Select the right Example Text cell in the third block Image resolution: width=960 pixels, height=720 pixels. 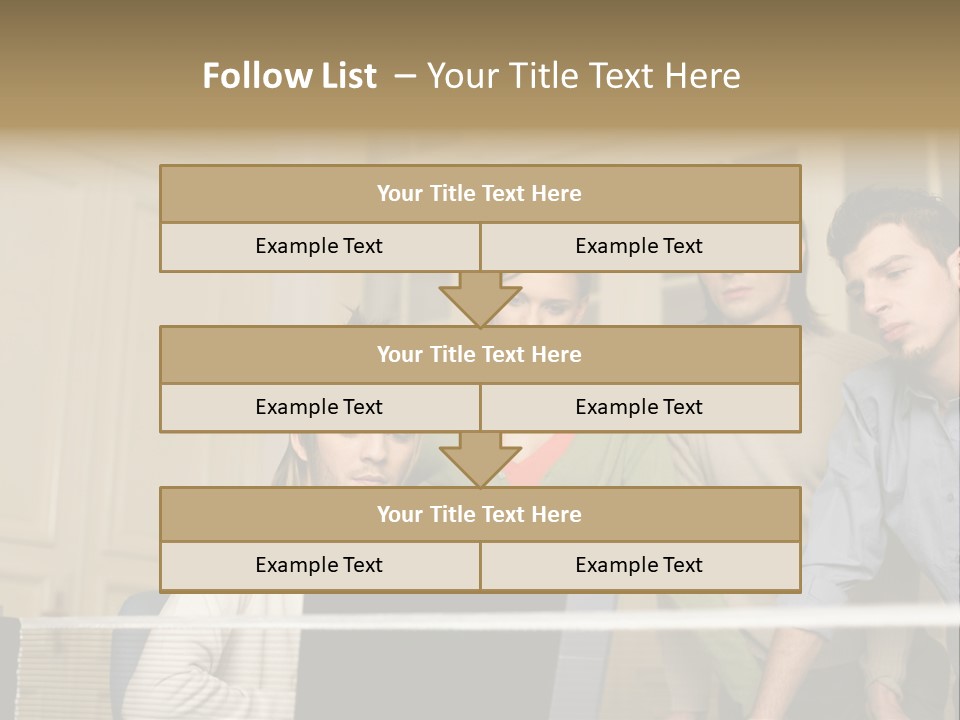pyautogui.click(x=639, y=565)
